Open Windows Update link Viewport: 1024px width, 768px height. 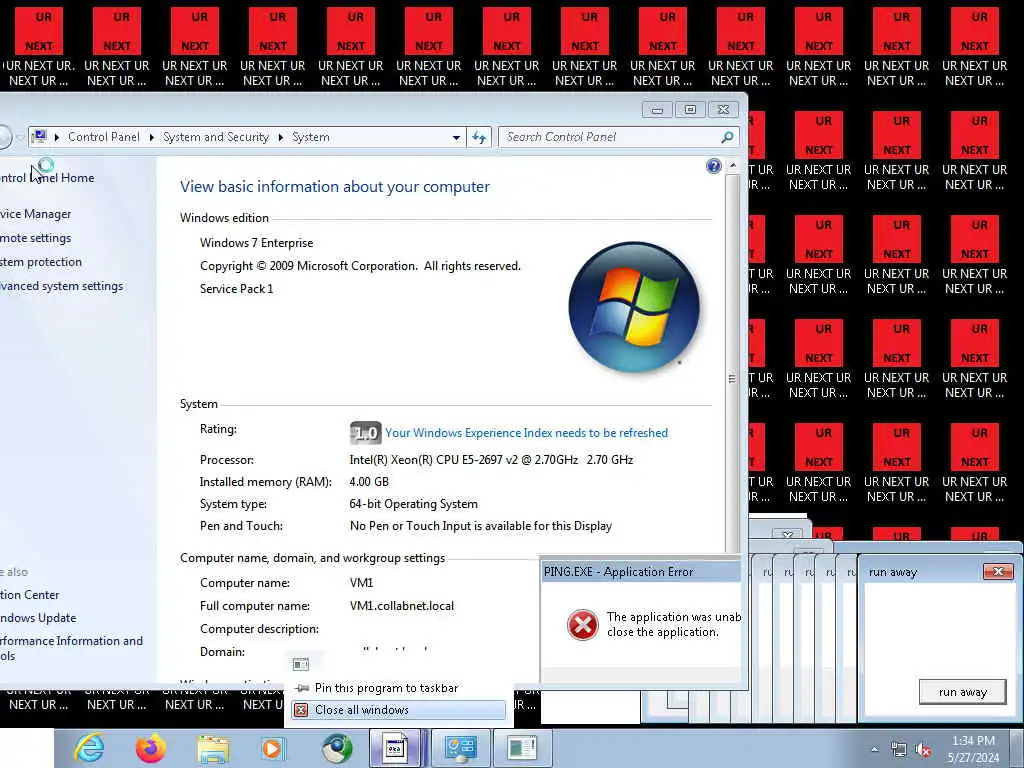[x=38, y=618]
